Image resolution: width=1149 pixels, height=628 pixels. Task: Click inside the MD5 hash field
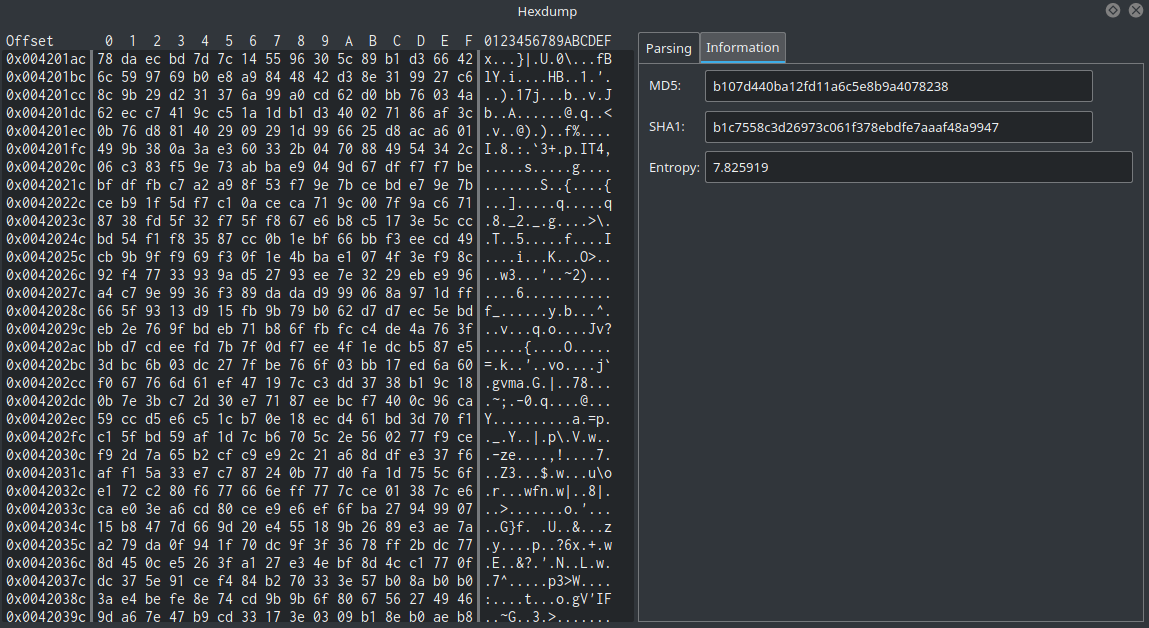[898, 86]
